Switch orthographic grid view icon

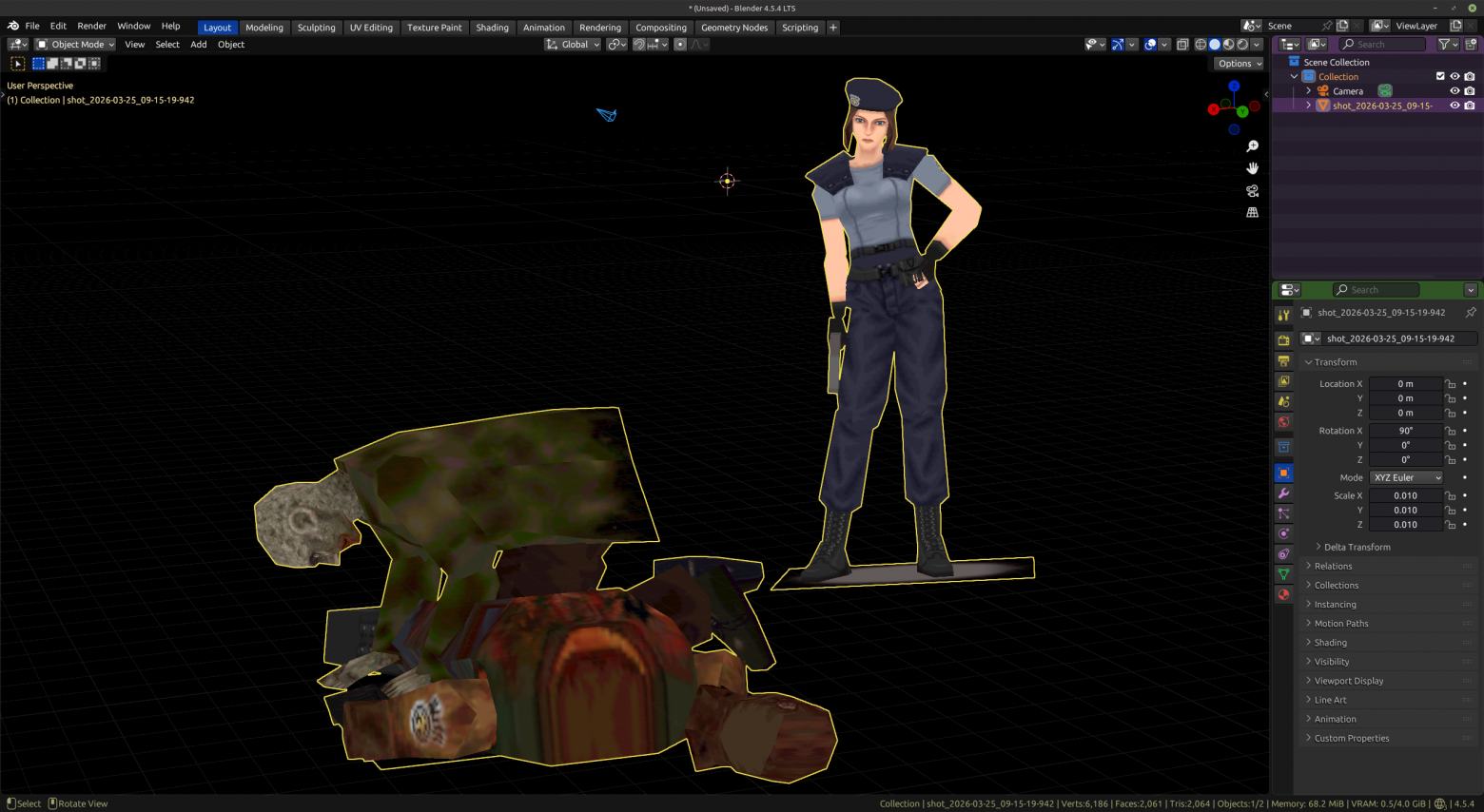tap(1252, 212)
